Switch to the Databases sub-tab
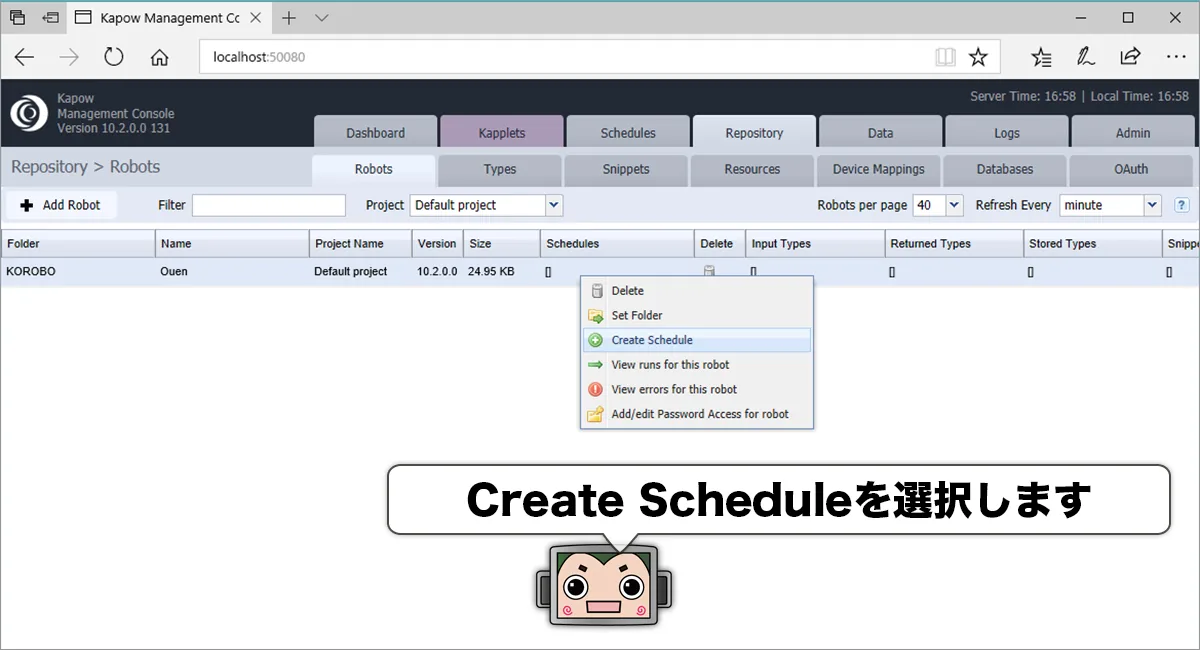The image size is (1200, 650). pos(1005,169)
